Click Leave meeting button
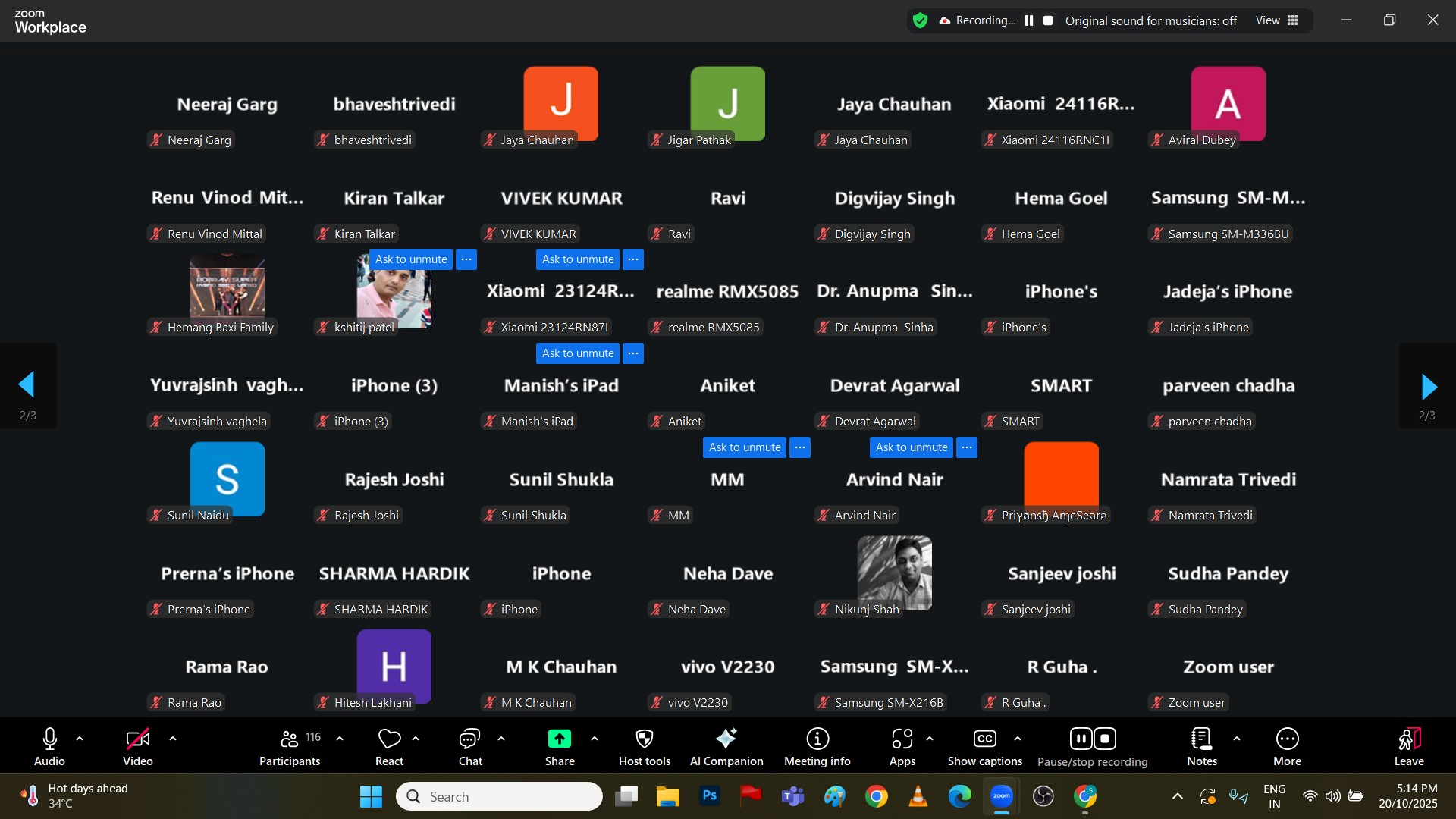The width and height of the screenshot is (1456, 819). click(x=1408, y=739)
